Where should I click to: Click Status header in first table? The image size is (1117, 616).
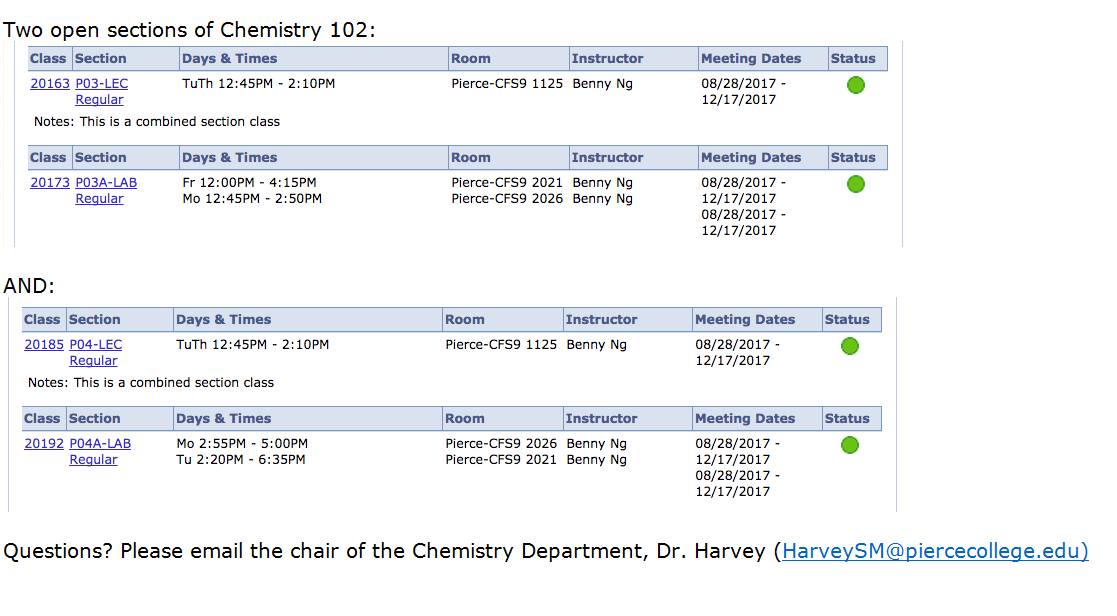(853, 59)
